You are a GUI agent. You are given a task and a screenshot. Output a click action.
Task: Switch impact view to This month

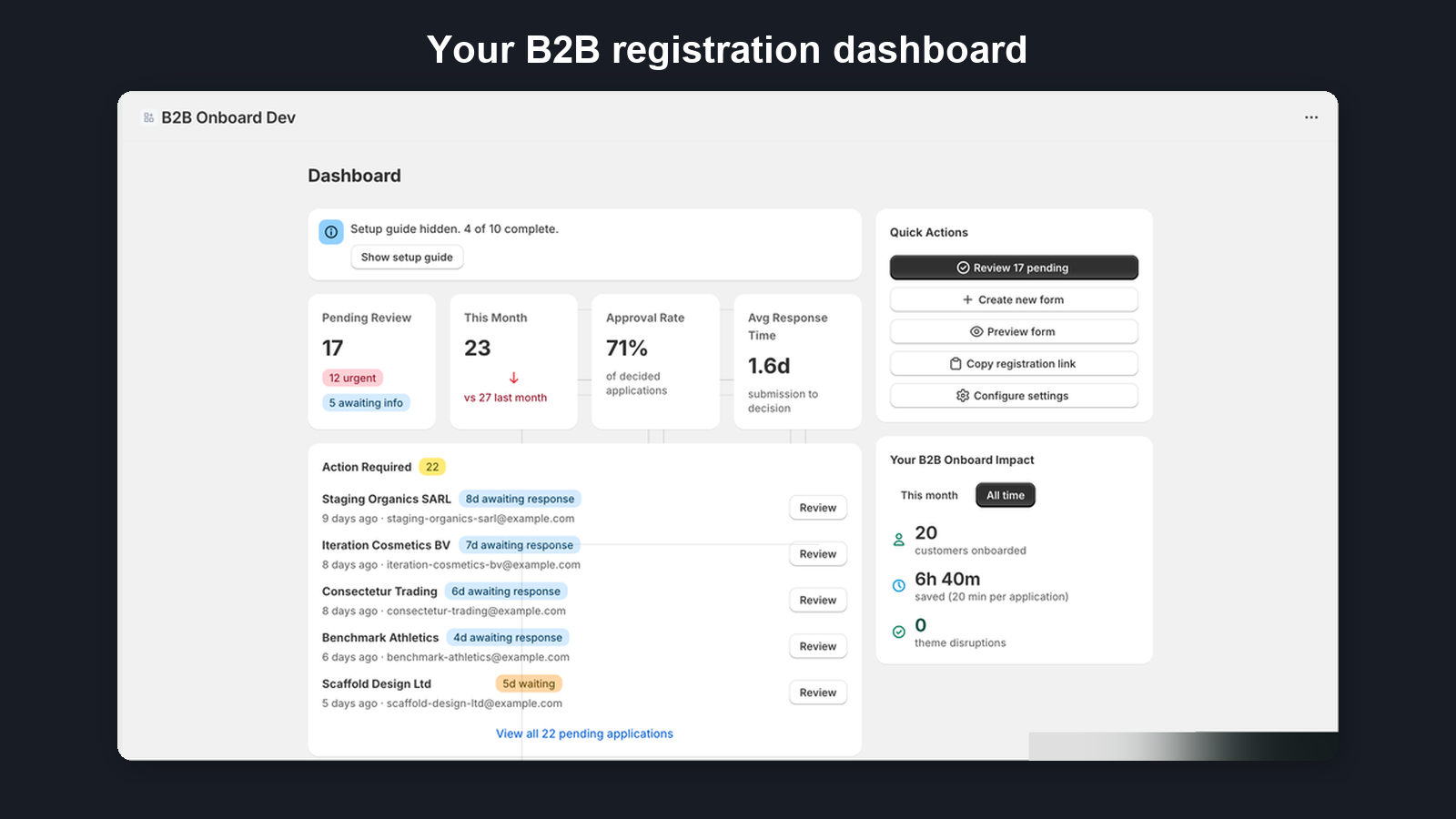pyautogui.click(x=928, y=495)
